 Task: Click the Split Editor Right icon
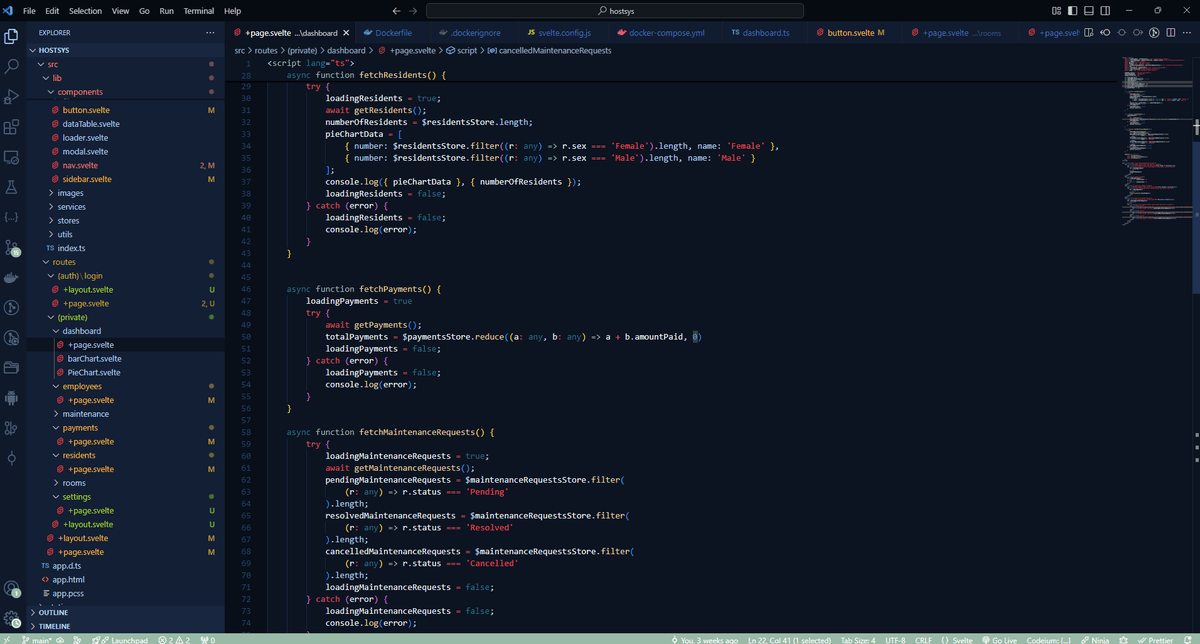(x=1170, y=32)
